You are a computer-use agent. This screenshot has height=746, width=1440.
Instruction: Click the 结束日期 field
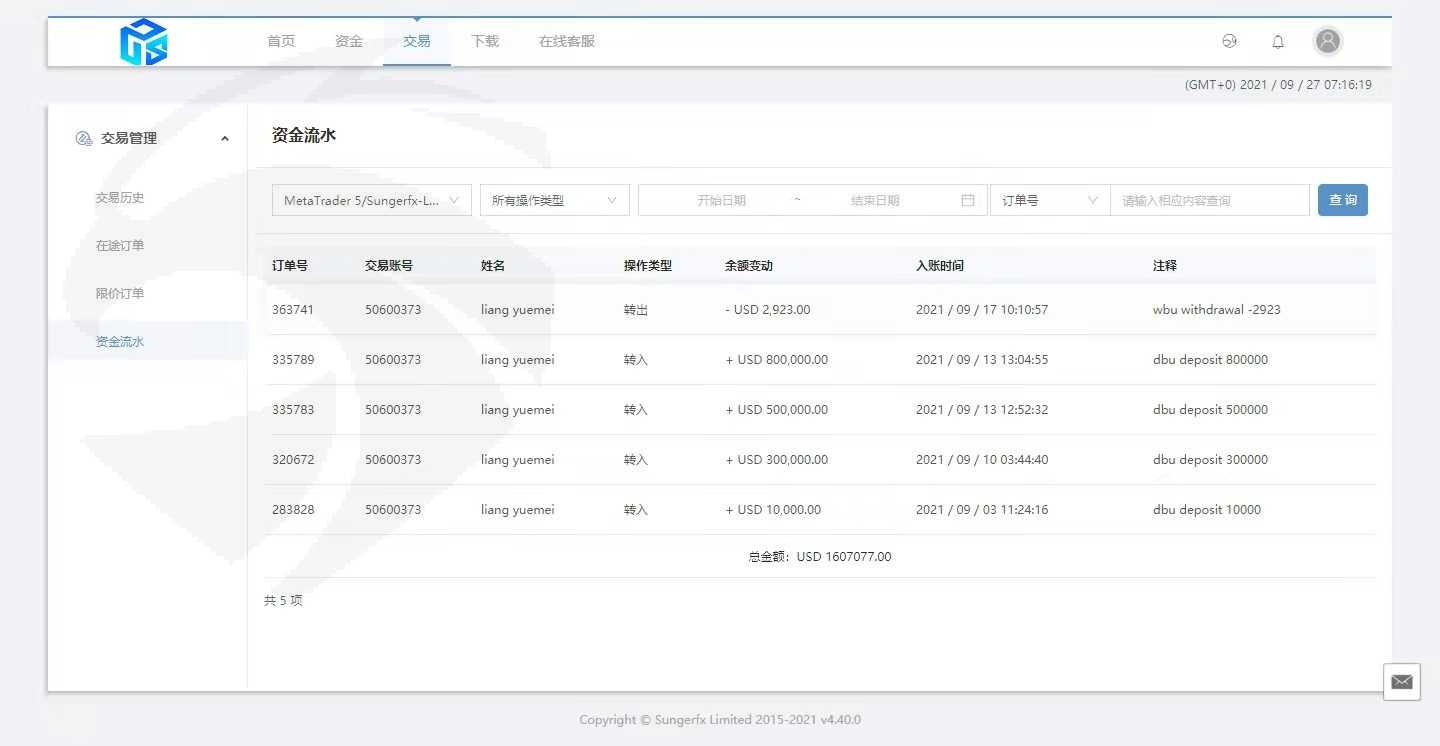click(875, 200)
